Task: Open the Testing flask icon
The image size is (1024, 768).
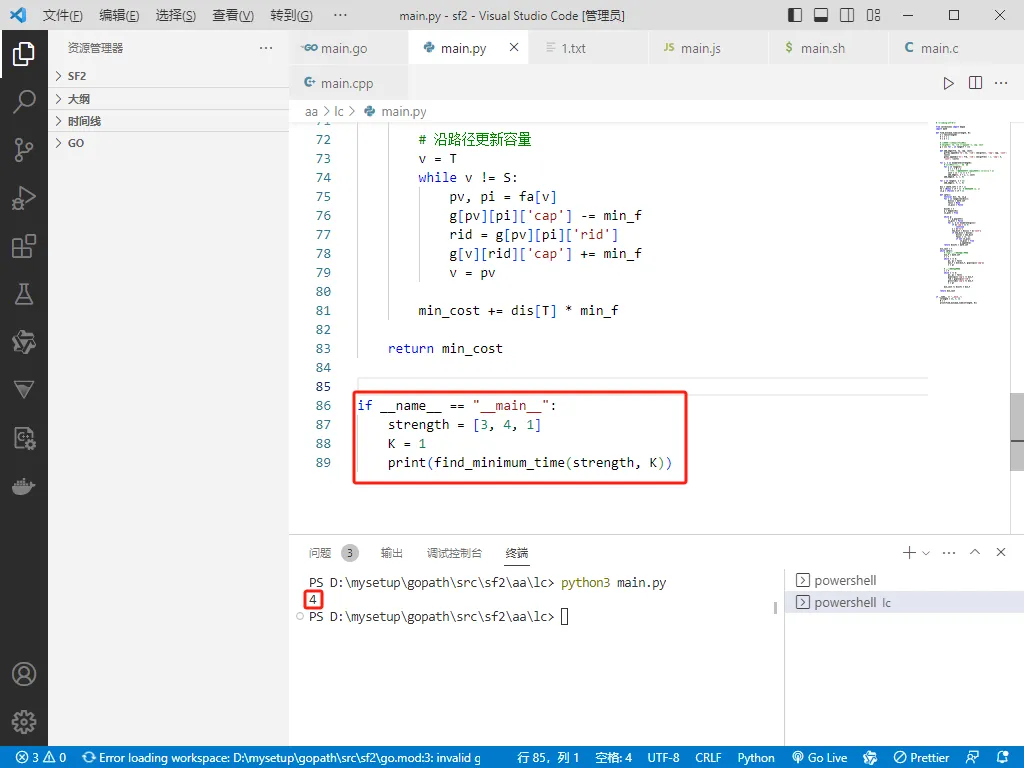Action: click(24, 294)
